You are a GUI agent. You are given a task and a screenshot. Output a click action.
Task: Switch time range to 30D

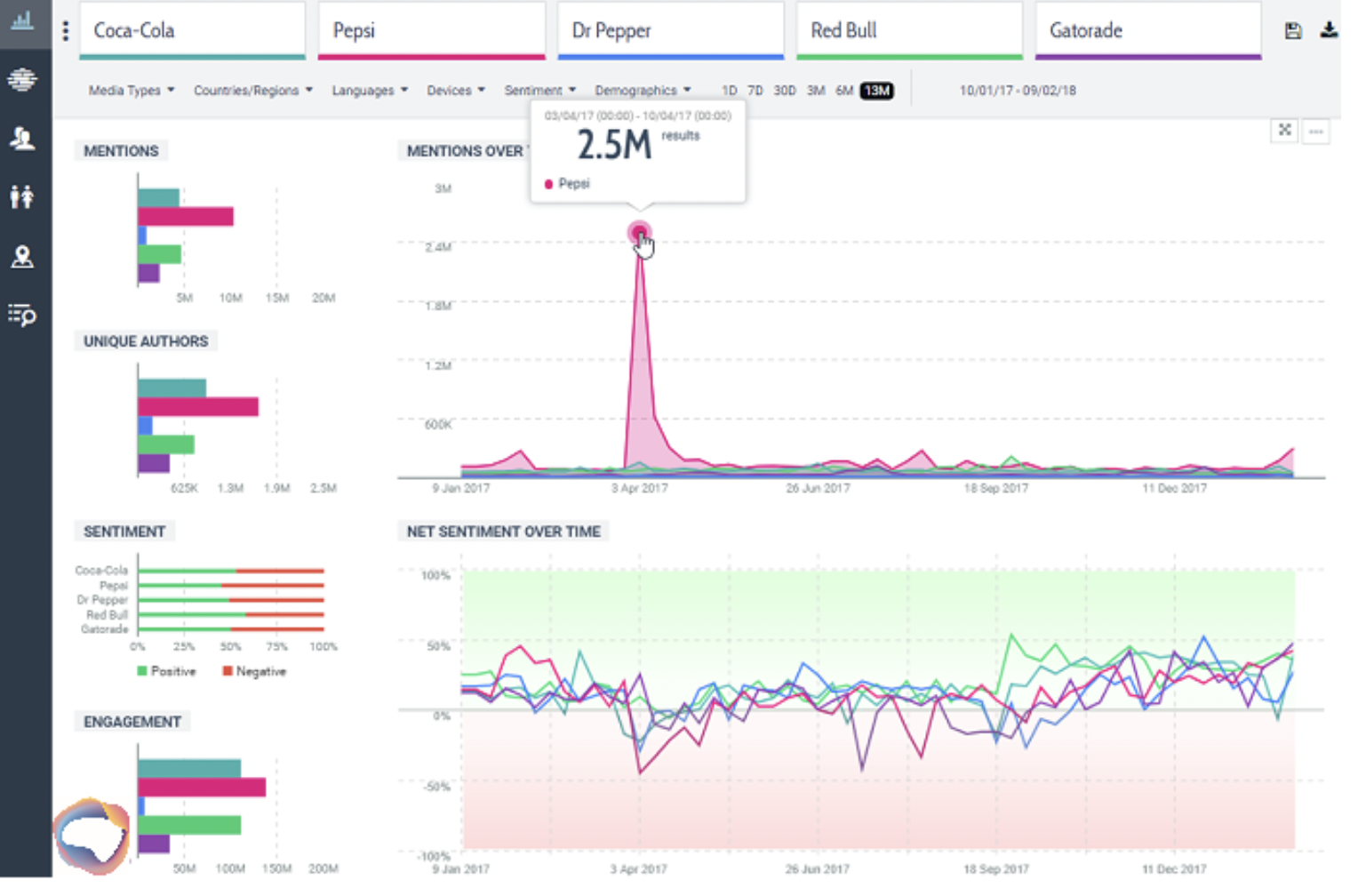point(785,91)
